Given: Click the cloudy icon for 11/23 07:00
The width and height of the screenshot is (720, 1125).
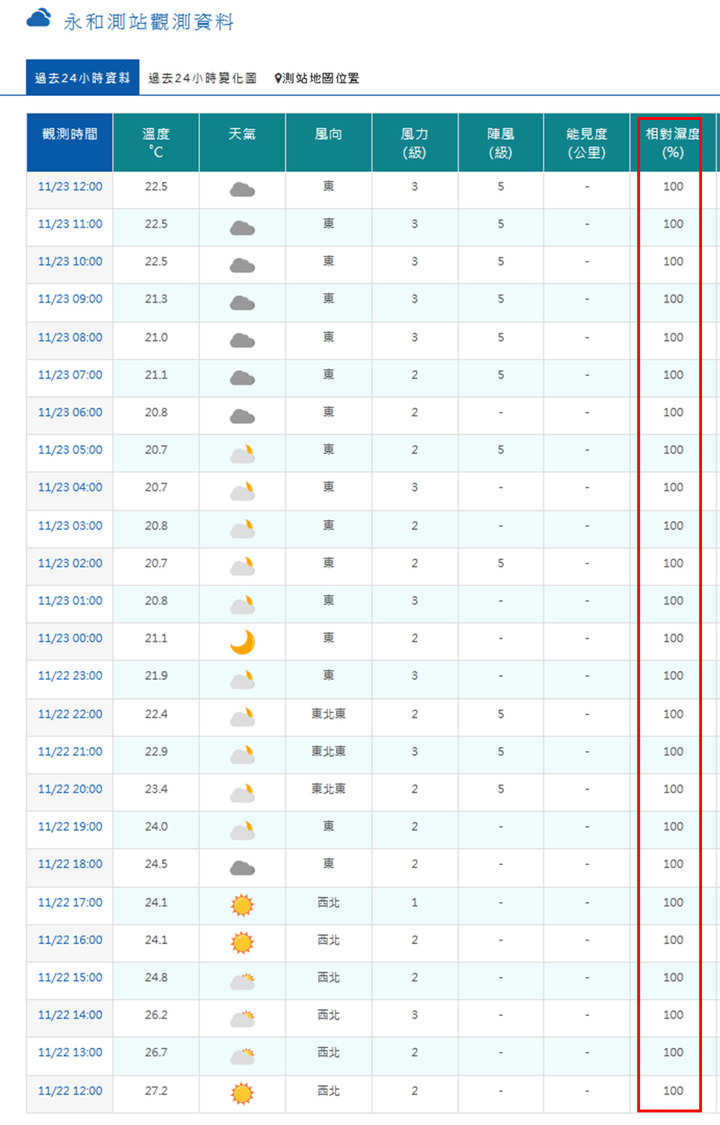Looking at the screenshot, I should click(x=242, y=378).
